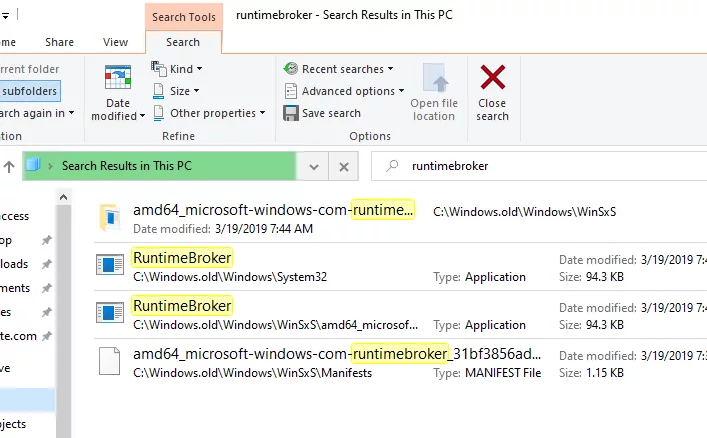Open the Share ribbon tab
The height and width of the screenshot is (438, 707).
[x=60, y=42]
